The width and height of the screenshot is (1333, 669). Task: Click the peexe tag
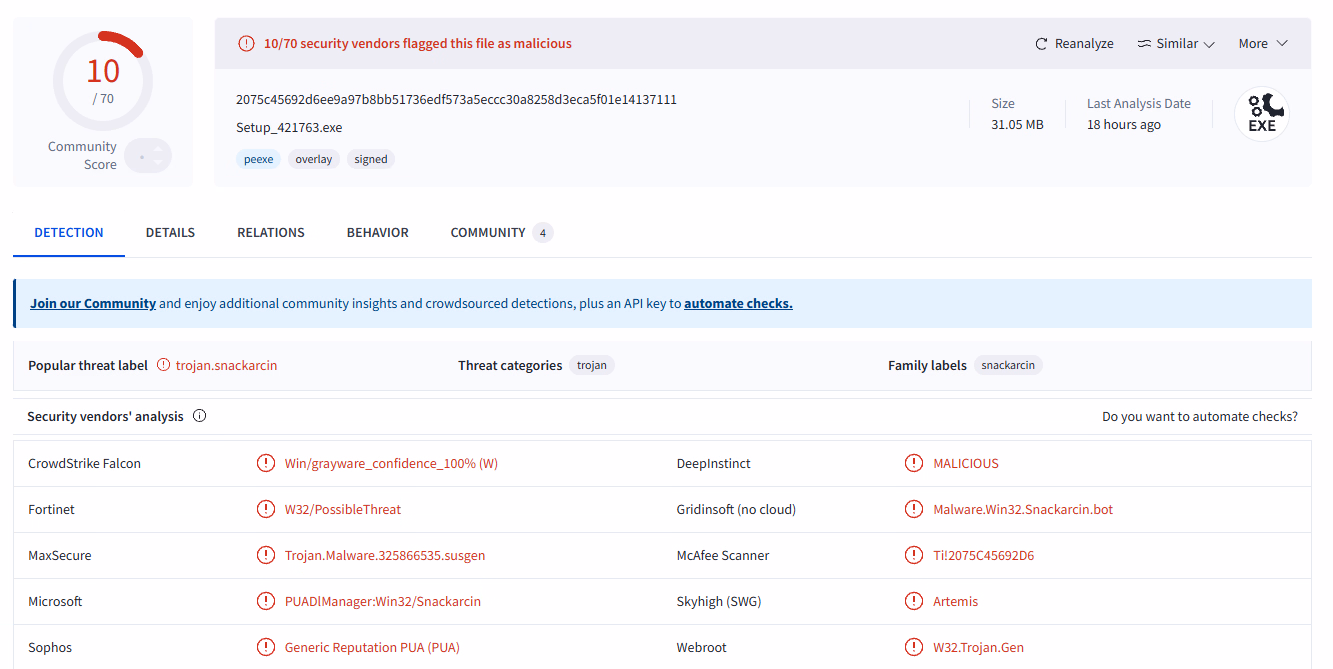(259, 159)
